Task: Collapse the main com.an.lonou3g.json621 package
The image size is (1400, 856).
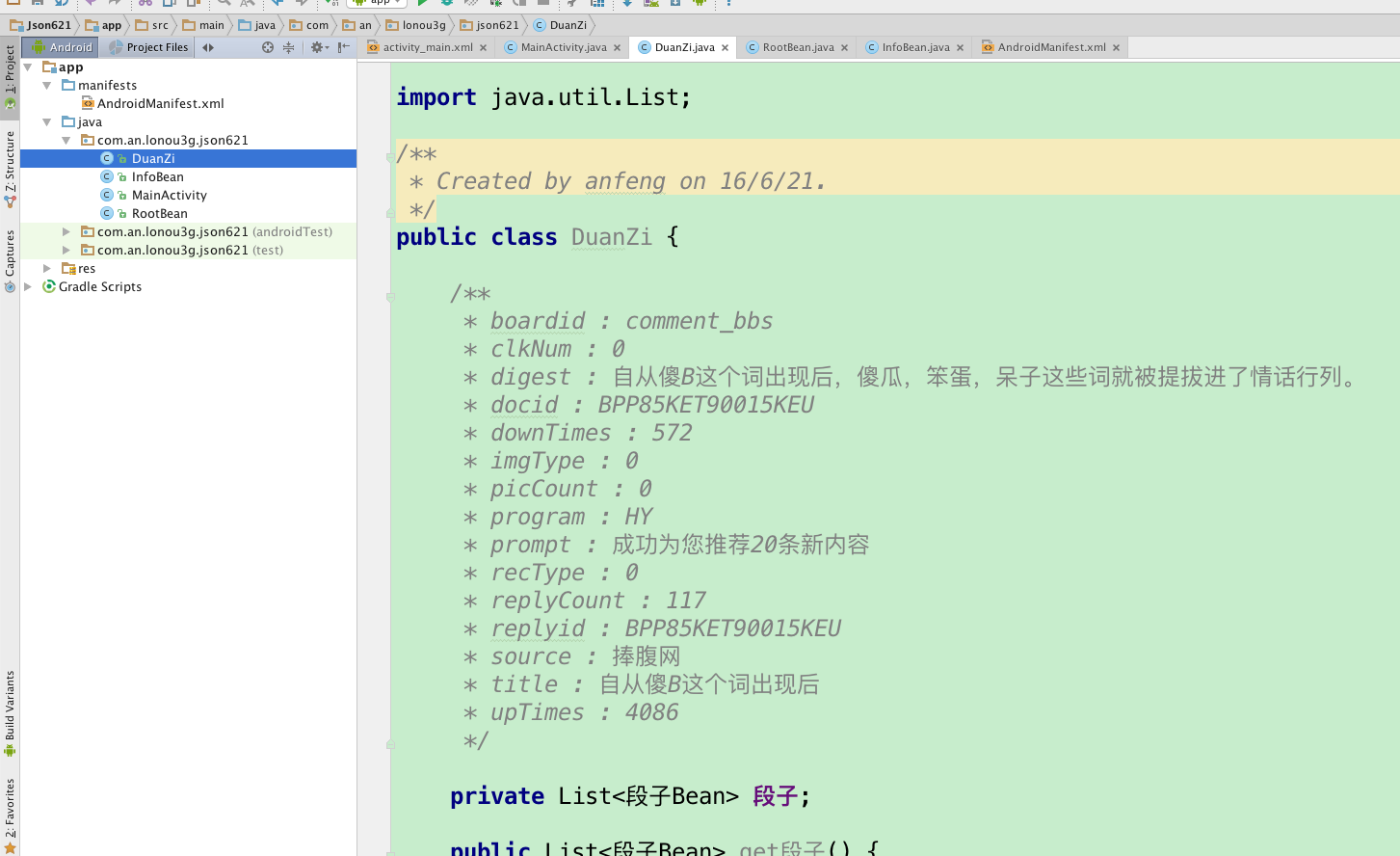Action: 66,141
